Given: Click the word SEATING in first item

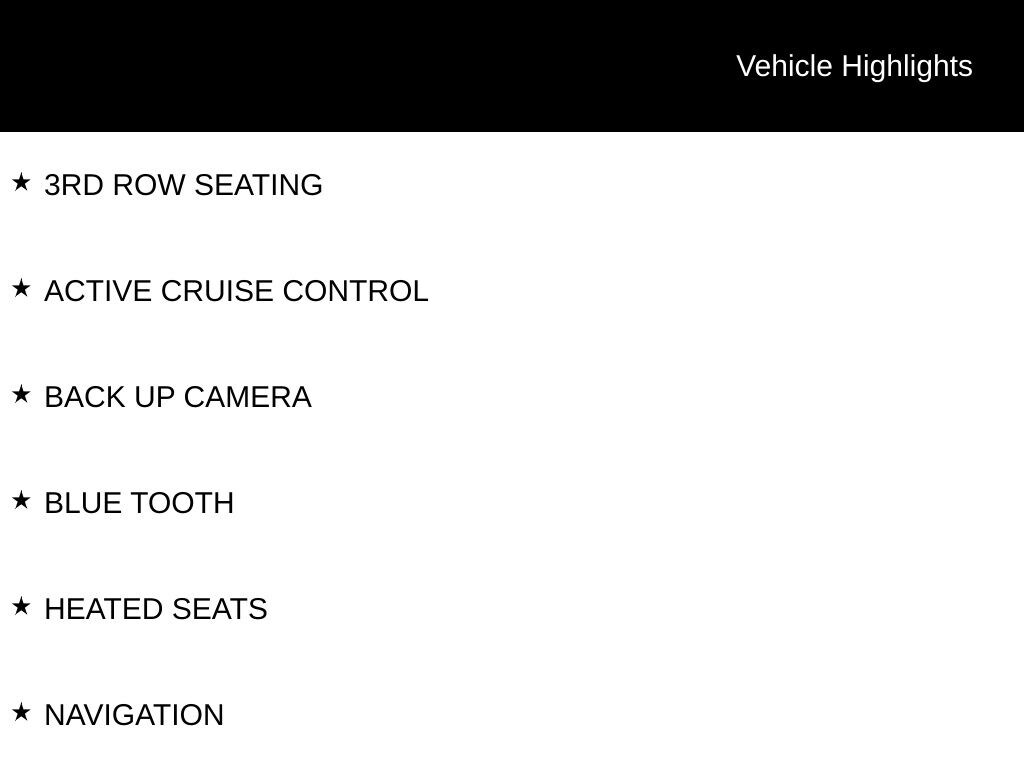Looking at the screenshot, I should pyautogui.click(x=258, y=186).
